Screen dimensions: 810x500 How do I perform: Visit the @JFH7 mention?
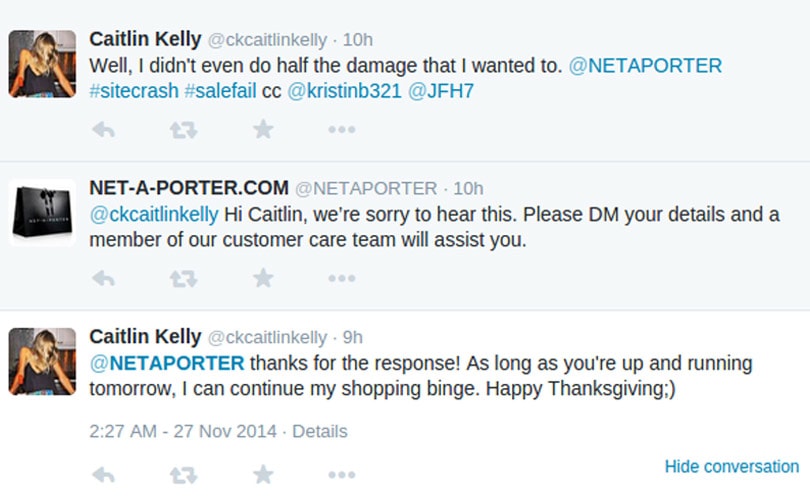tap(441, 91)
